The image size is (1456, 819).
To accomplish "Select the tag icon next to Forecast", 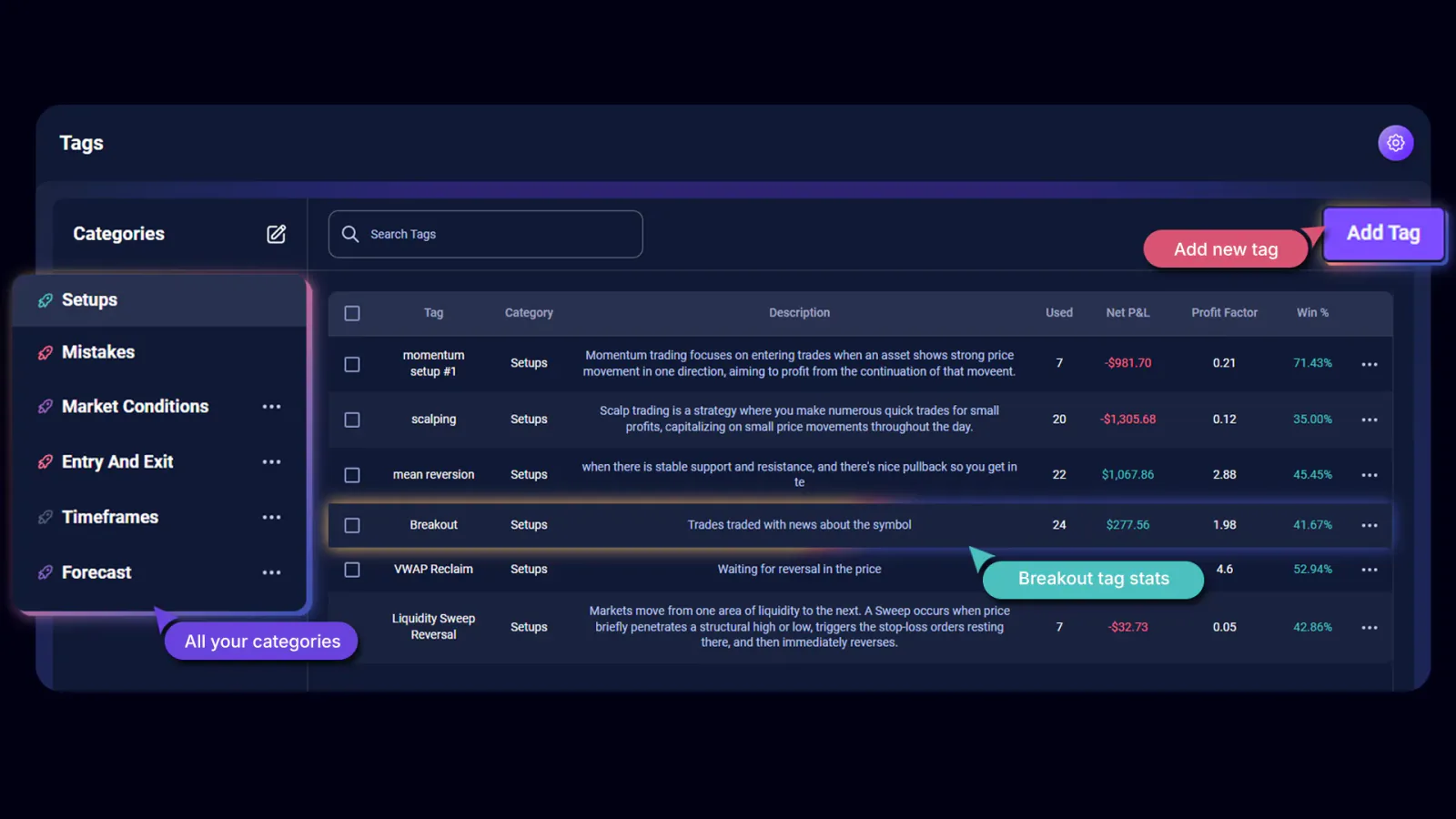I will pos(45,572).
